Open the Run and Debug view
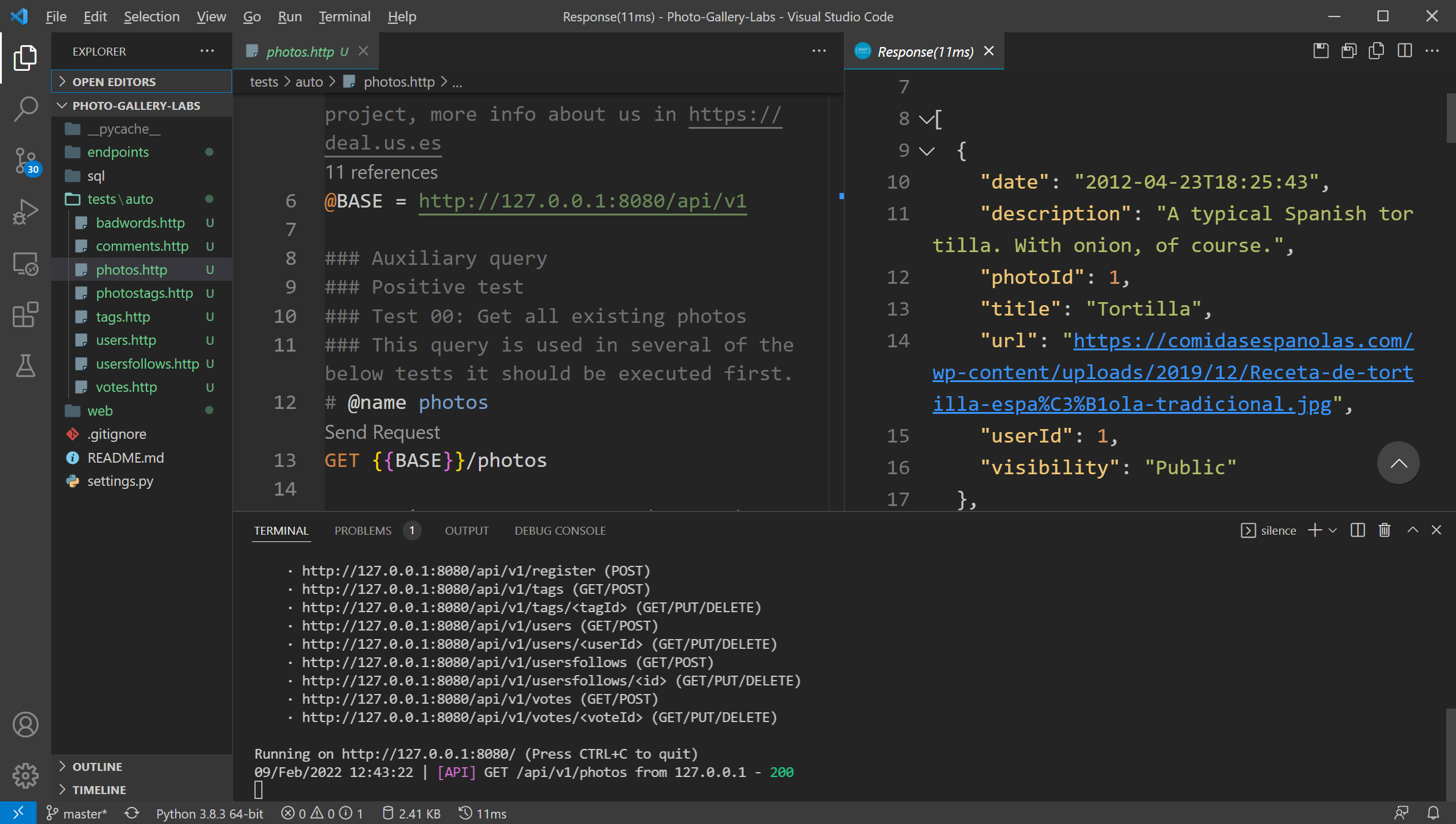 click(x=25, y=211)
